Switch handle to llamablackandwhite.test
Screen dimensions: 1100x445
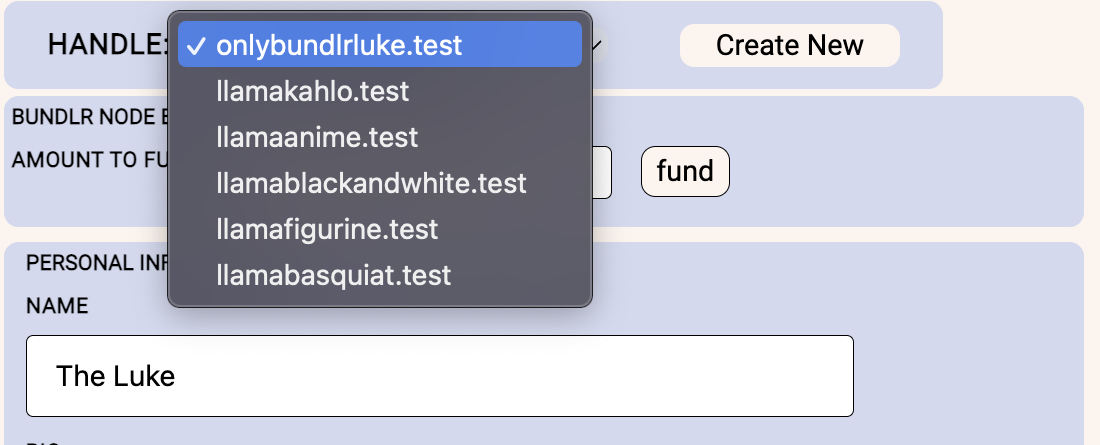tap(371, 183)
